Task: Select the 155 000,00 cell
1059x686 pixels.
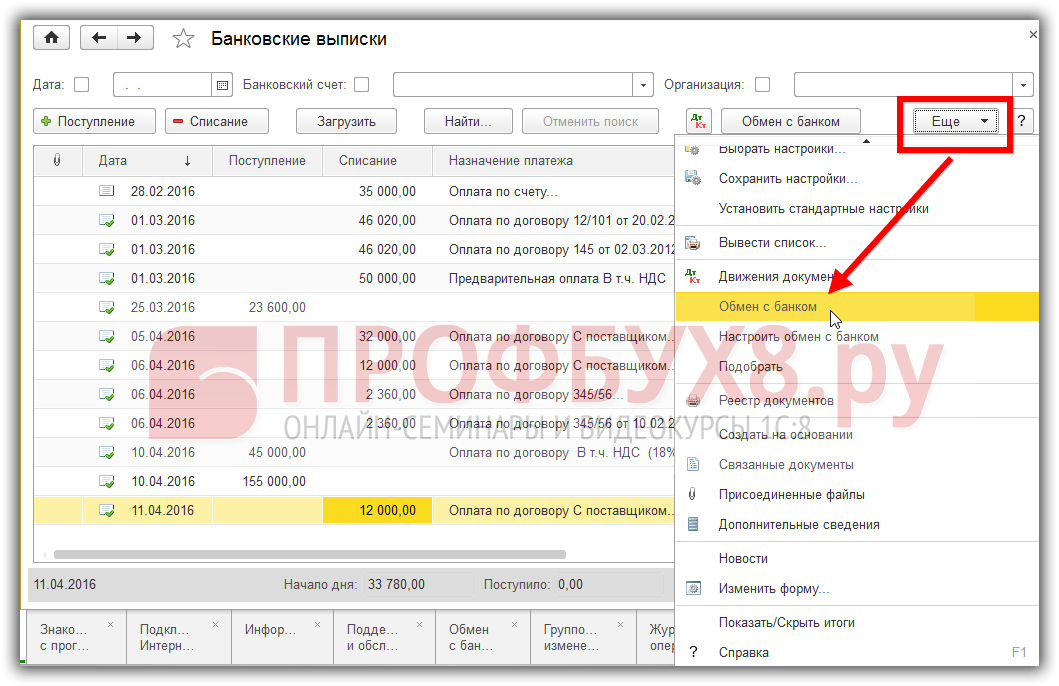Action: click(x=267, y=481)
